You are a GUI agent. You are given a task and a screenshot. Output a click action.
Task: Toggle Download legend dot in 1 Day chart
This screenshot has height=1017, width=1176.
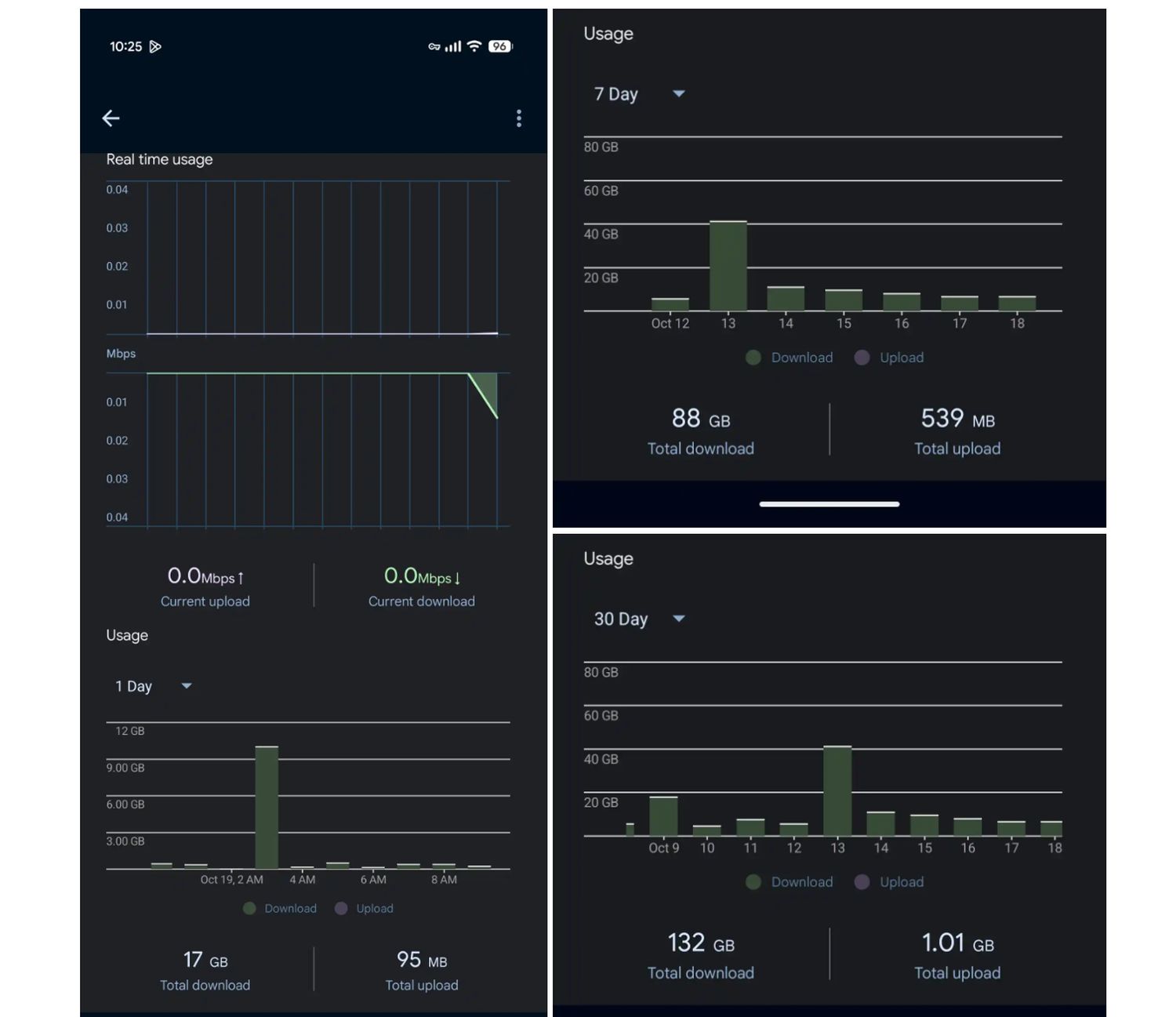pos(249,908)
